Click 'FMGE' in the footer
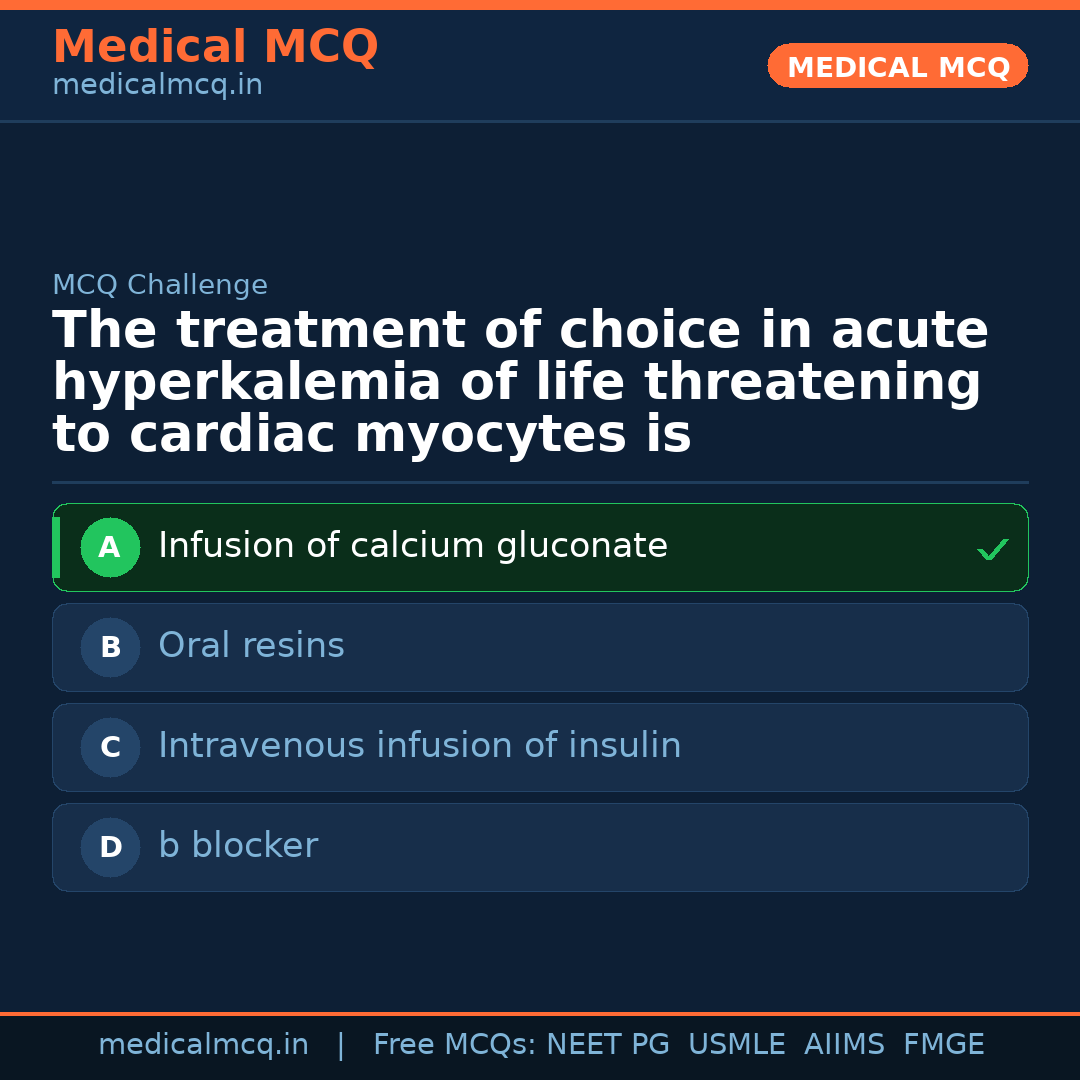This screenshot has height=1080, width=1080. (944, 1045)
